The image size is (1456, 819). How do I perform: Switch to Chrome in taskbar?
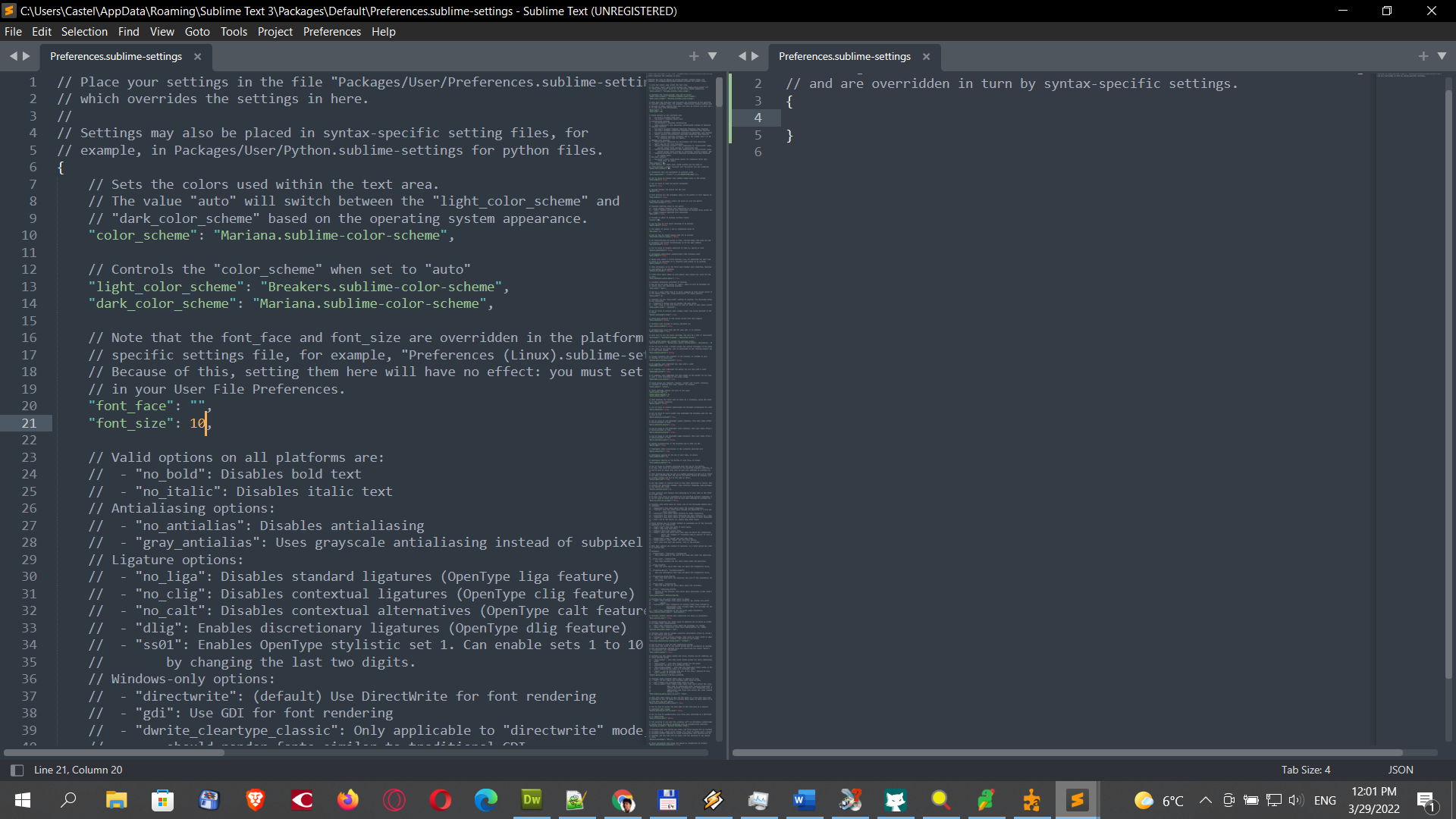pos(623,800)
